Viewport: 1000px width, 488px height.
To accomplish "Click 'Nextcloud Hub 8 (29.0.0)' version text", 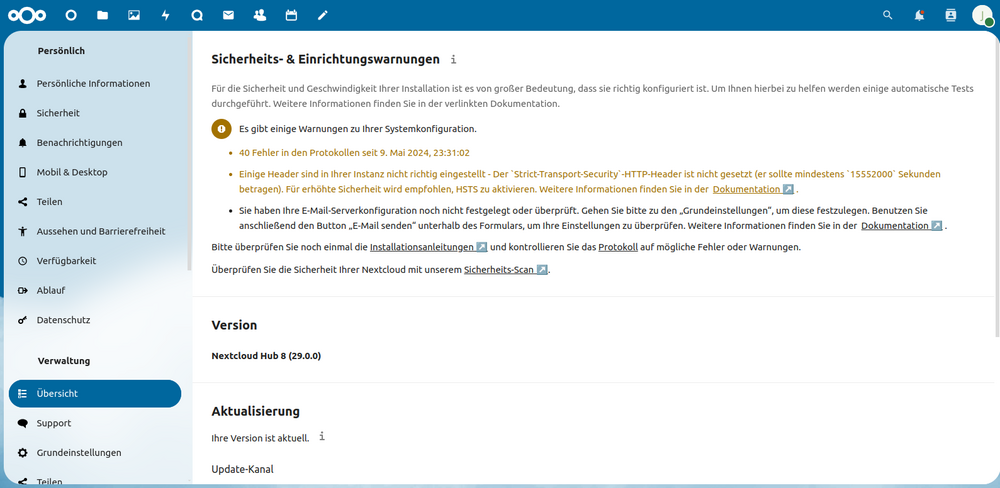I will [x=266, y=356].
